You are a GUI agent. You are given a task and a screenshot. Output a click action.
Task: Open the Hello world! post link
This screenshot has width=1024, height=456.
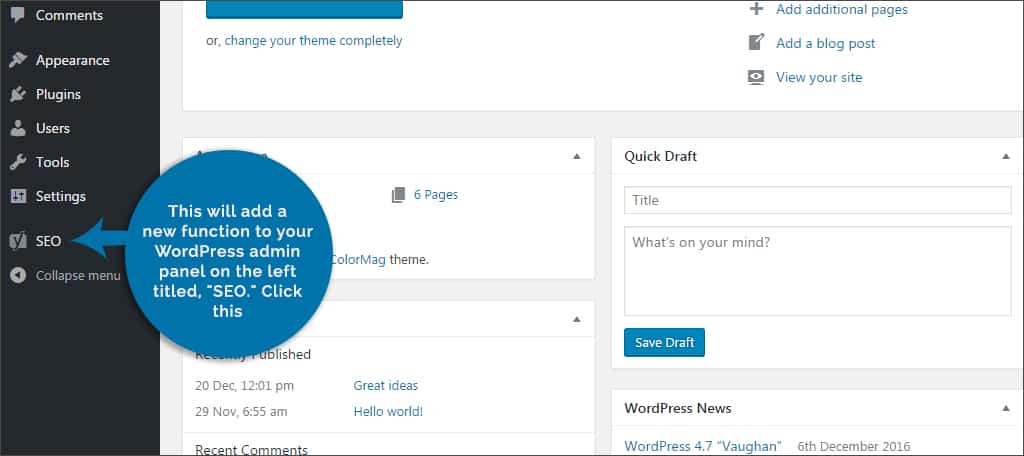click(x=388, y=412)
